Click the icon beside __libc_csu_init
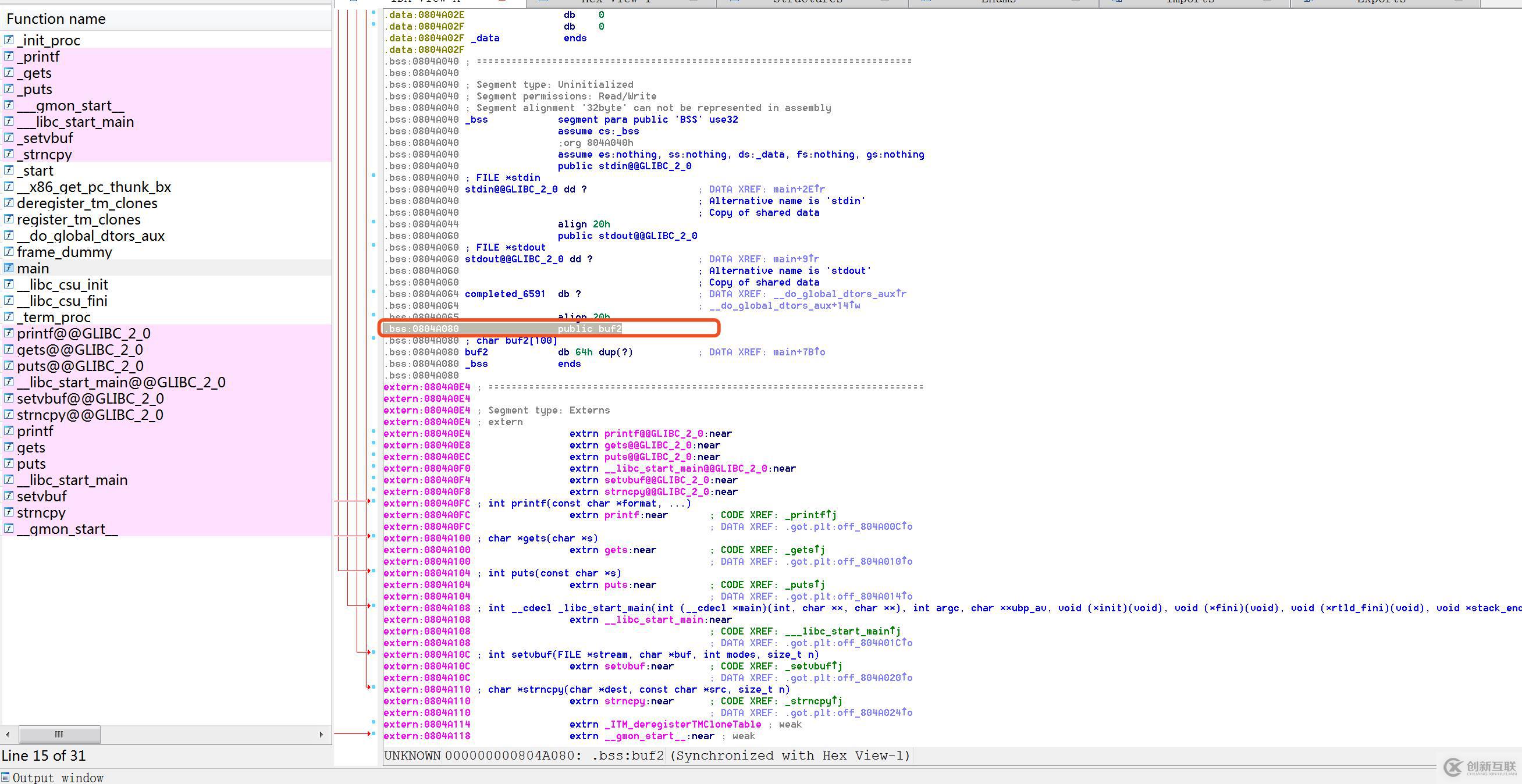 [9, 284]
